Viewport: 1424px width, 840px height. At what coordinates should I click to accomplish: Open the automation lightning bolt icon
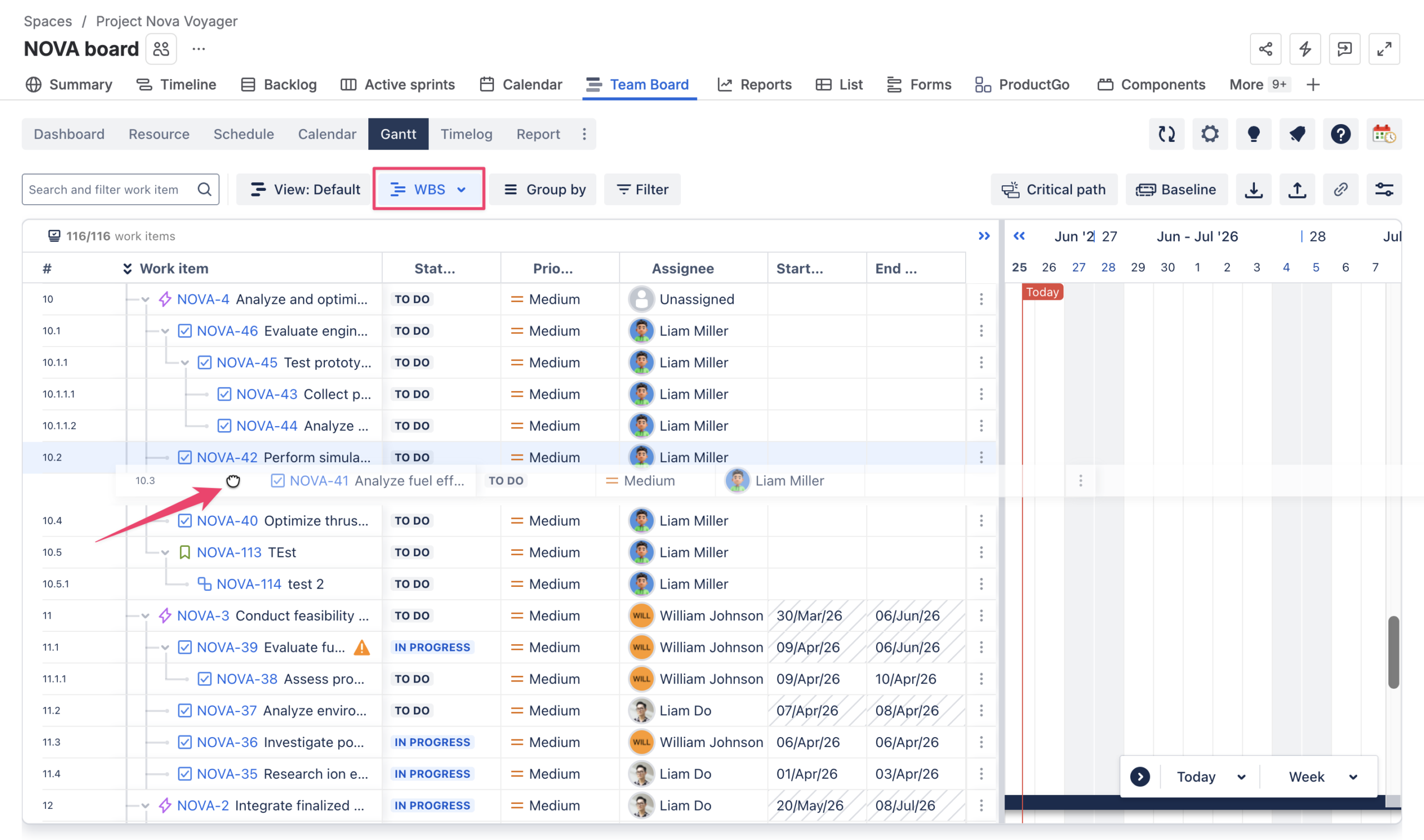pyautogui.click(x=1304, y=49)
